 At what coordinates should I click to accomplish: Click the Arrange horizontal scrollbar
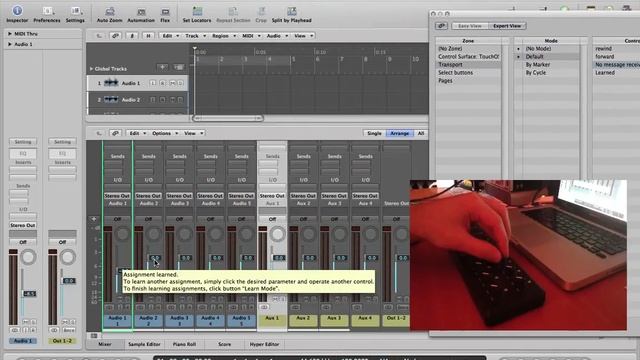228,118
